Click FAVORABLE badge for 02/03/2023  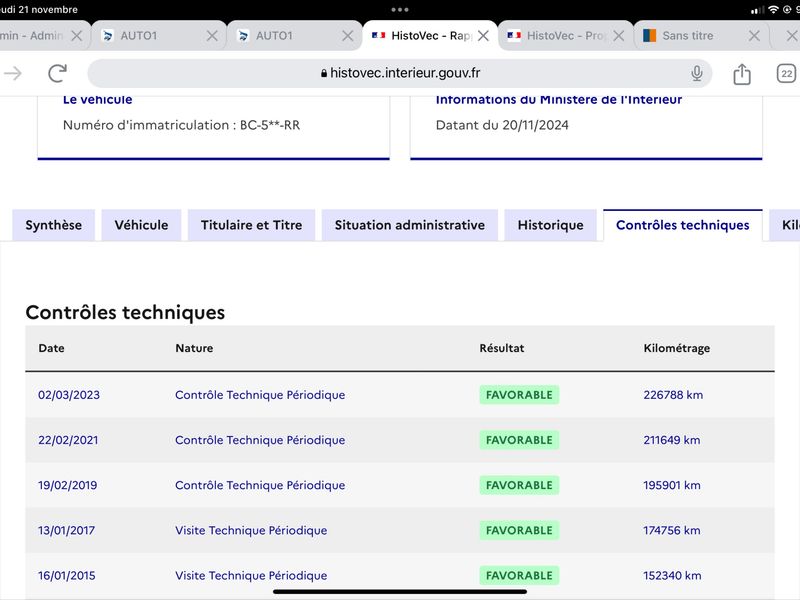[x=519, y=395]
